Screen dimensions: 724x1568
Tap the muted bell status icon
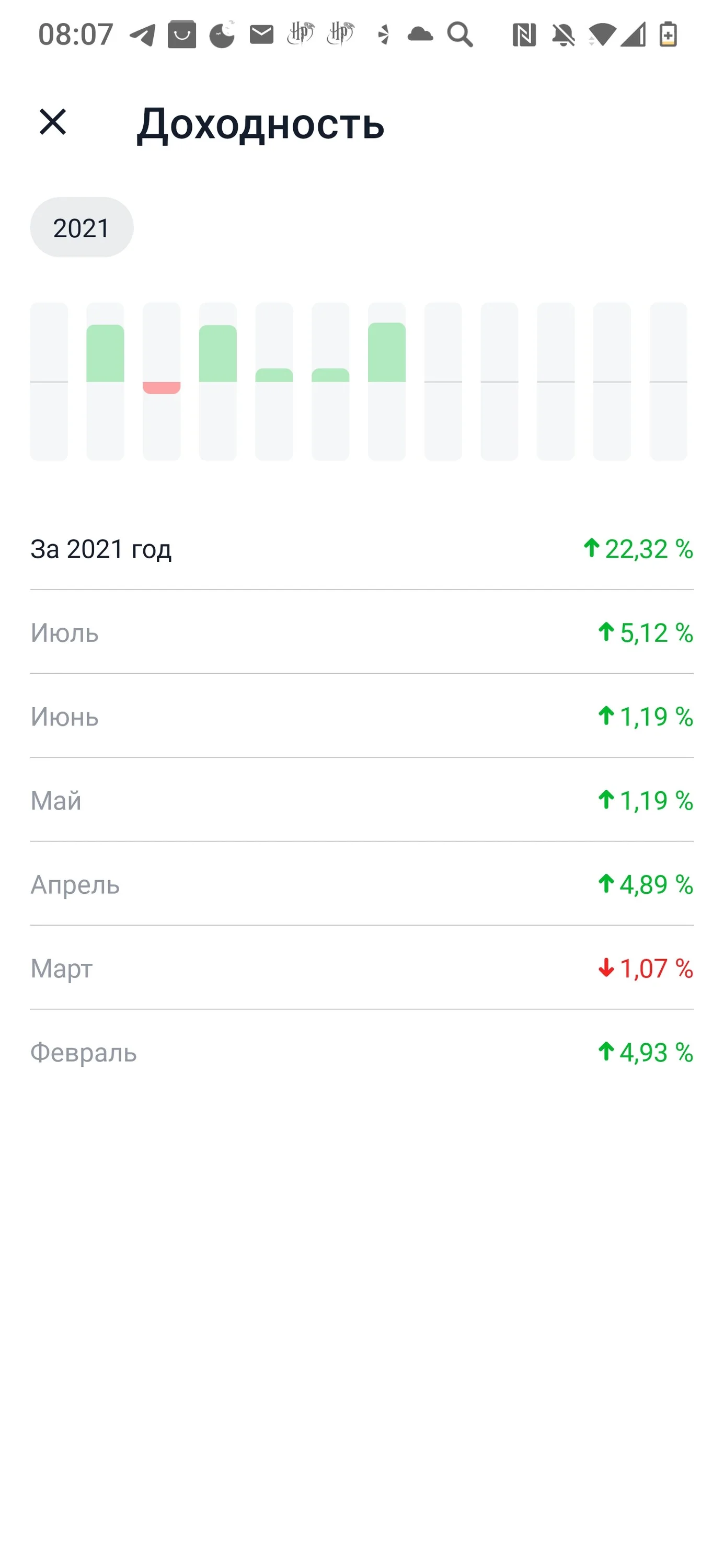coord(563,34)
